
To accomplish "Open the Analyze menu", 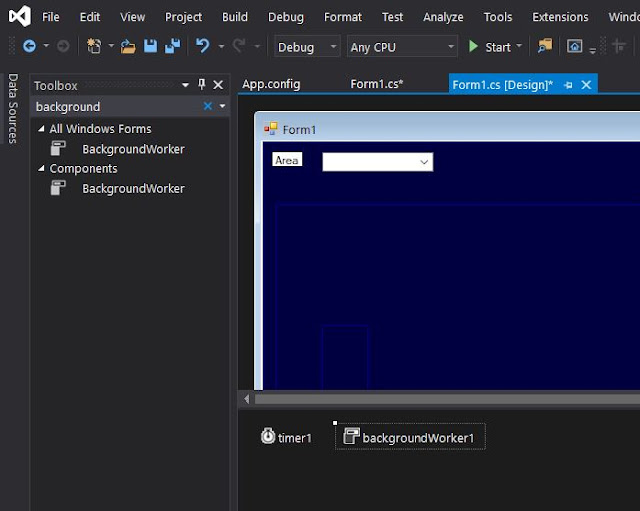I will coord(443,17).
